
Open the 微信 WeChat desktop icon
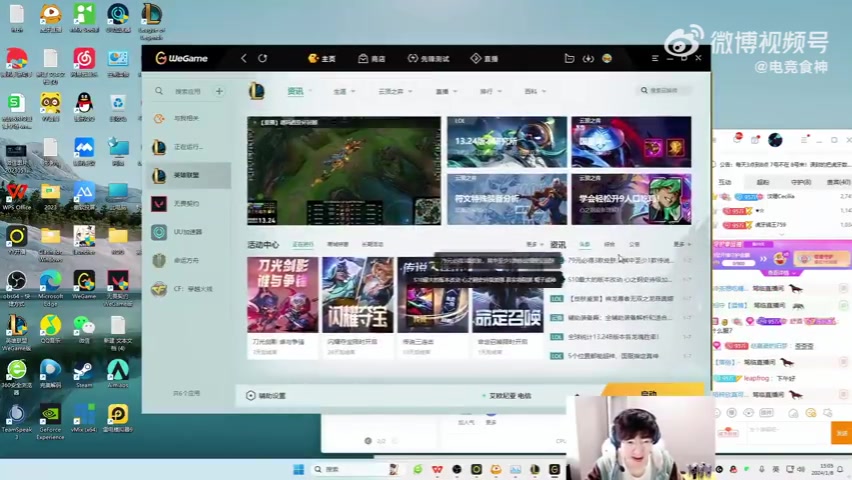pos(84,329)
